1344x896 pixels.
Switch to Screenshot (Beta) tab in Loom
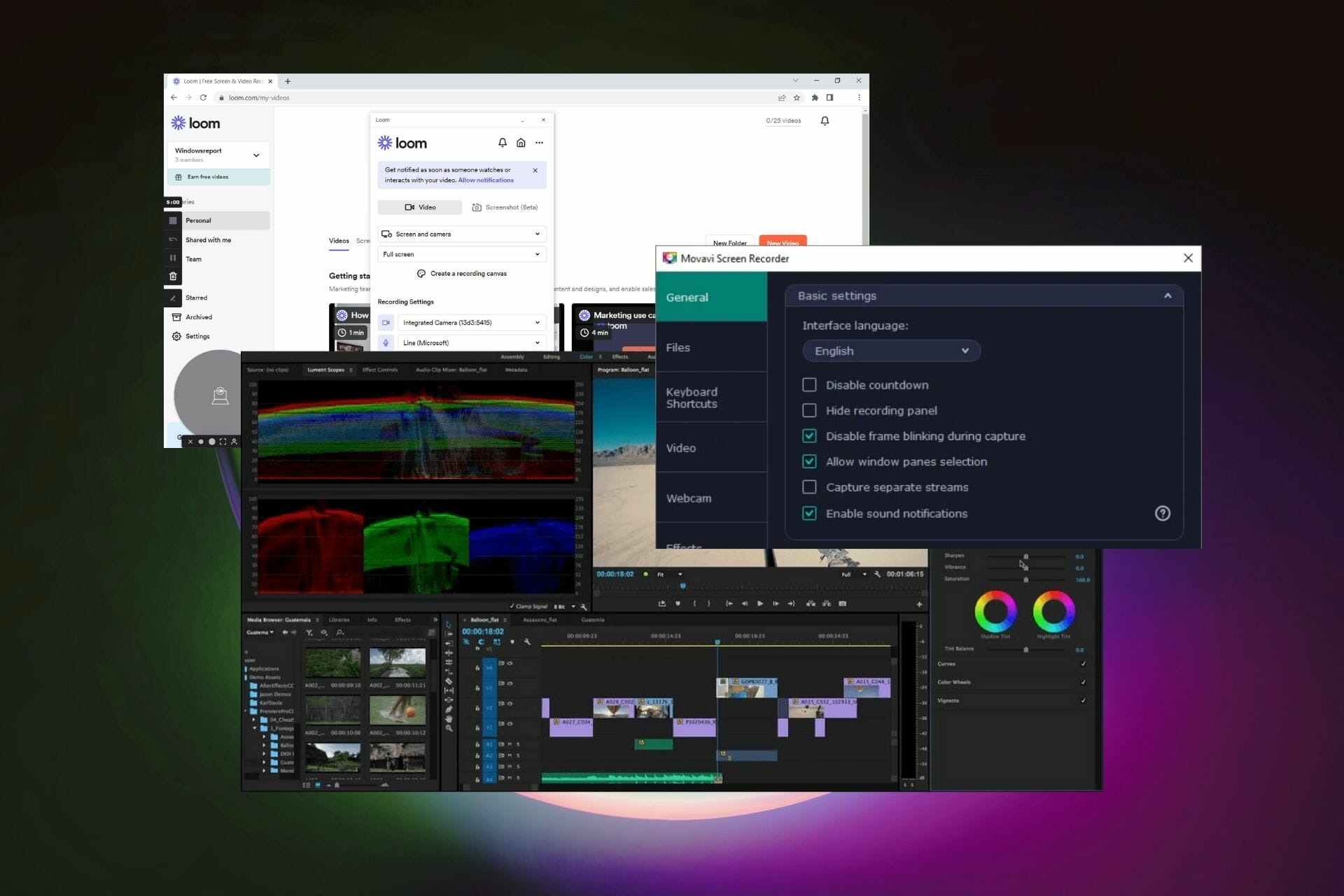point(505,207)
